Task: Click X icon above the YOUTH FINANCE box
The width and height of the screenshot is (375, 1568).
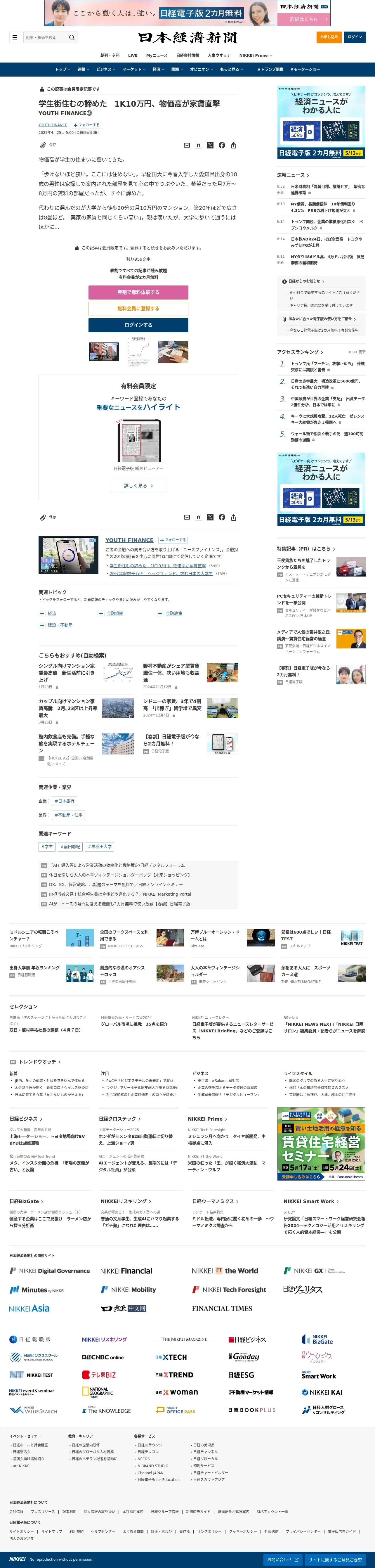Action: point(210,517)
